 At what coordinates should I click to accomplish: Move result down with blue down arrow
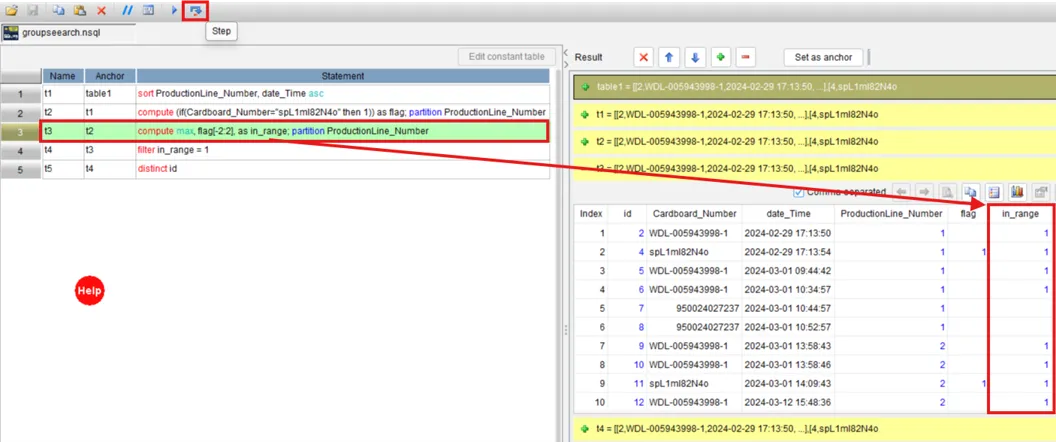pos(694,57)
